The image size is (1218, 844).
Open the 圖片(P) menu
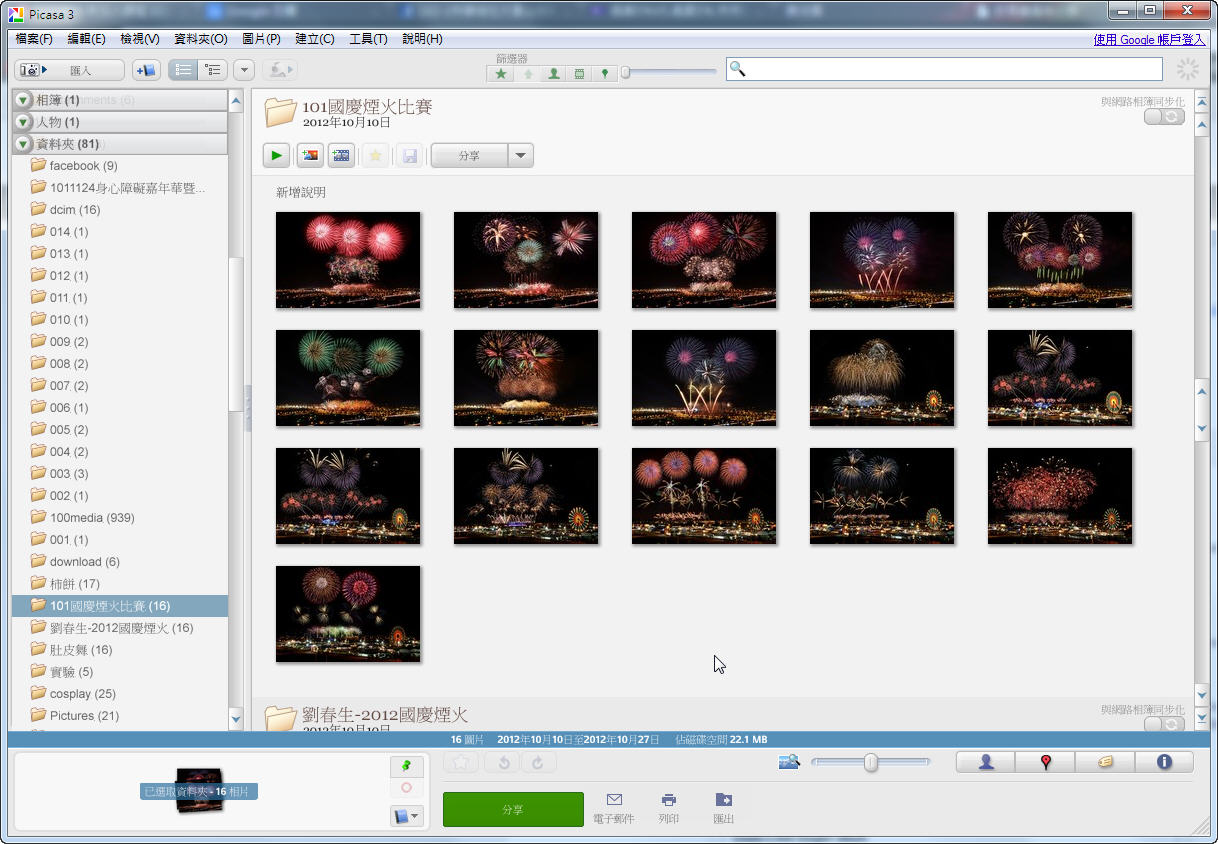[x=261, y=39]
